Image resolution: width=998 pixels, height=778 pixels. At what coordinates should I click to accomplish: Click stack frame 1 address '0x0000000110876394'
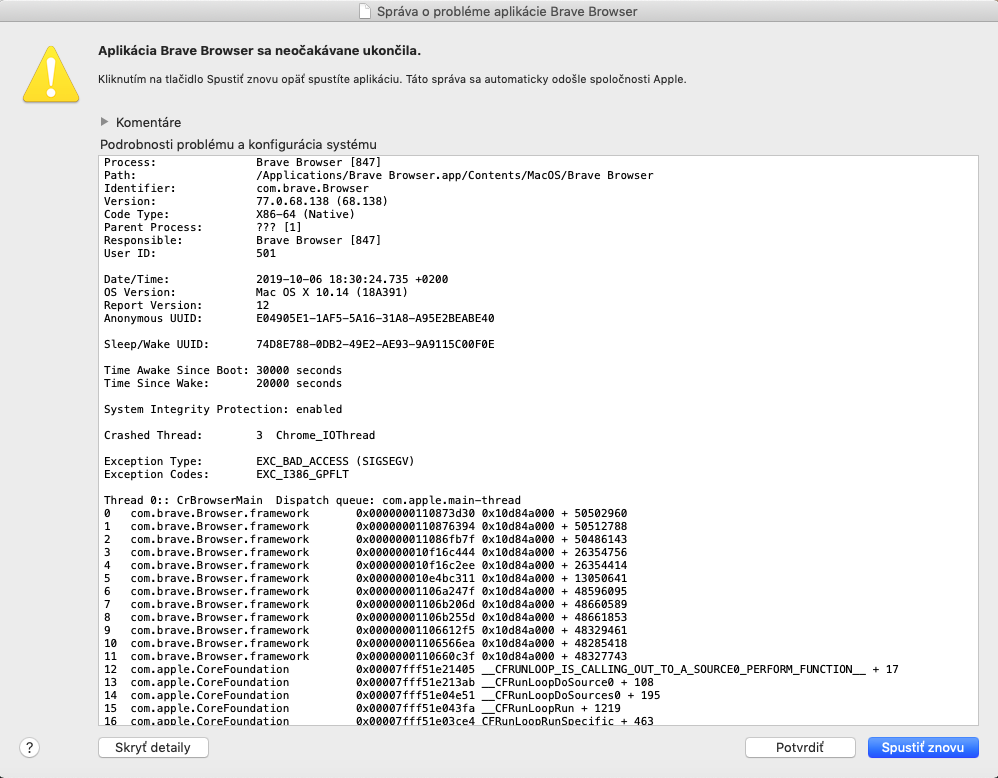[x=415, y=527]
